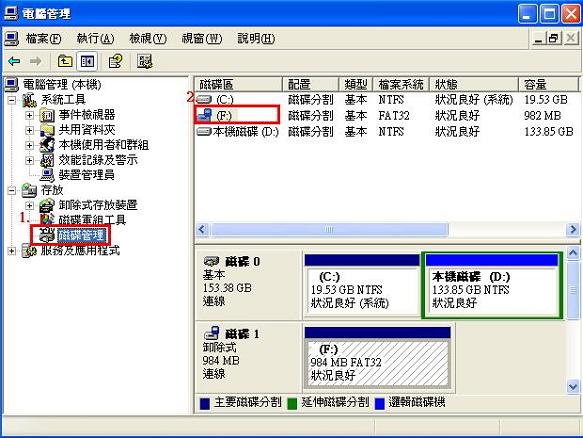This screenshot has height=438, width=583.
Task: Toggle the Show/Hide console tree icon
Action: [x=87, y=61]
